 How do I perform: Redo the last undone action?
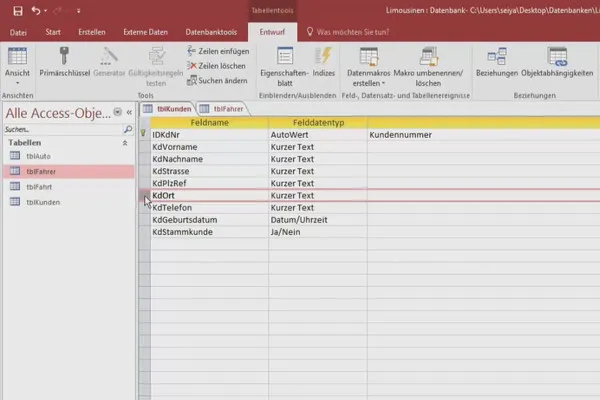tap(57, 11)
